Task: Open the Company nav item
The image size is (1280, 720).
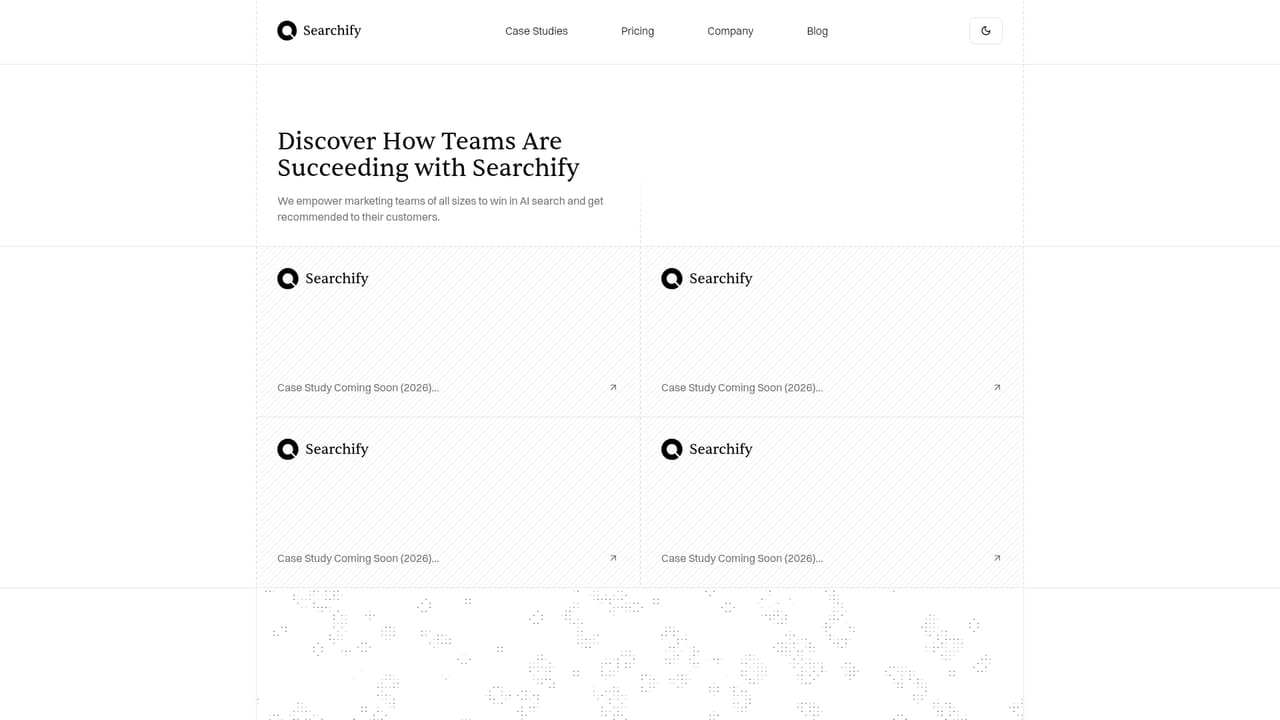Action: click(730, 31)
